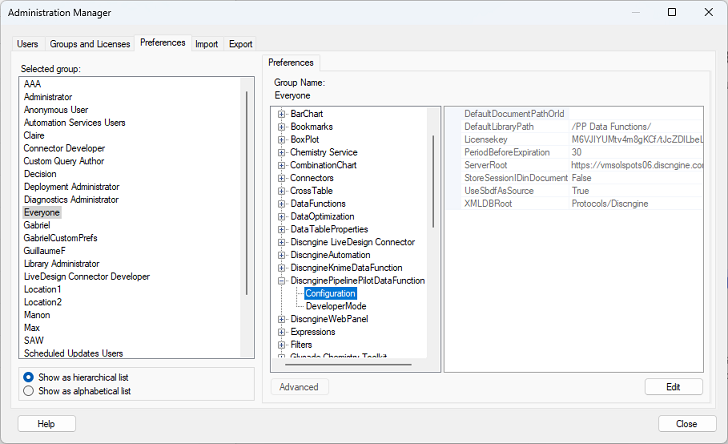Open the Groups and Licenses tab
728x444 pixels.
[x=90, y=44]
